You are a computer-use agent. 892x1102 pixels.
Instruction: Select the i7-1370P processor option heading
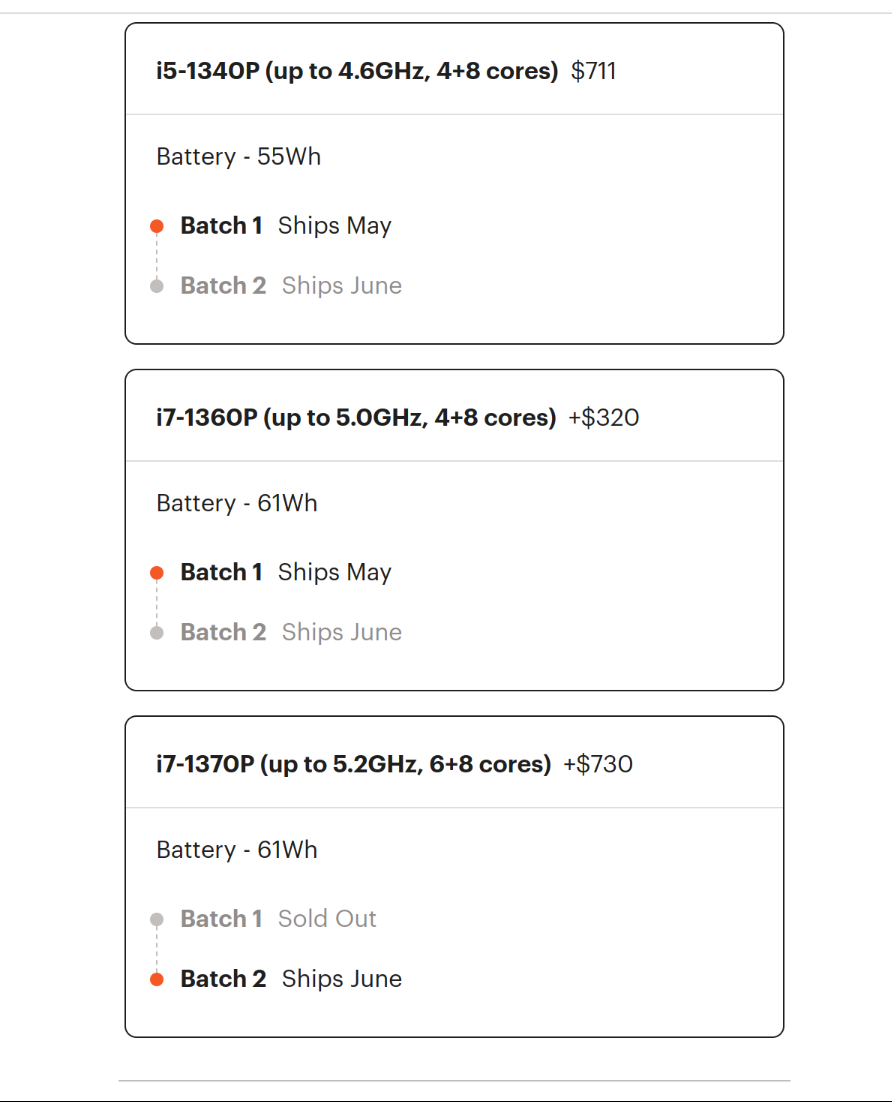[353, 764]
